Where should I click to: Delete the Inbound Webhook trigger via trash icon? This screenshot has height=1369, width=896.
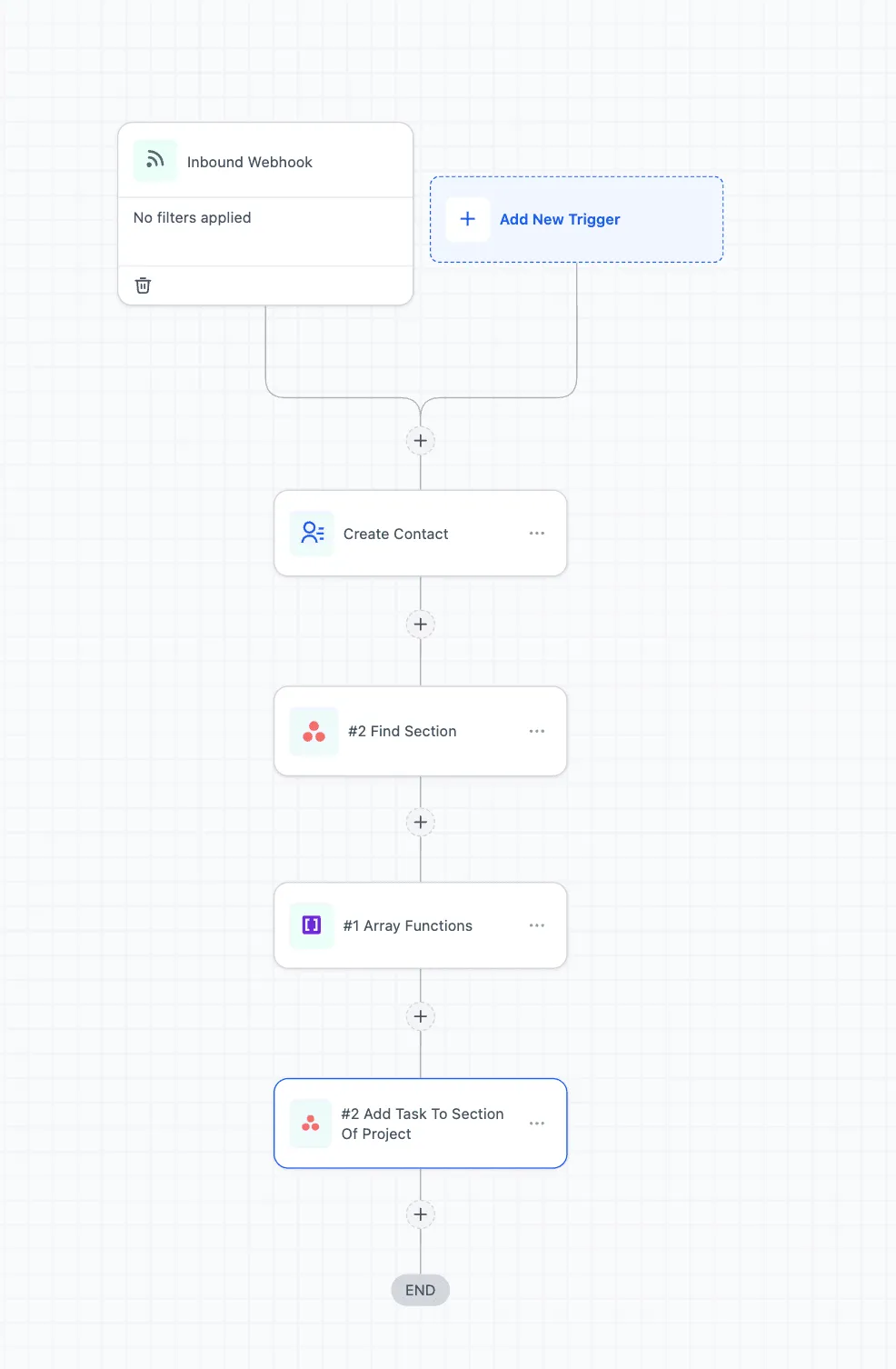143,285
